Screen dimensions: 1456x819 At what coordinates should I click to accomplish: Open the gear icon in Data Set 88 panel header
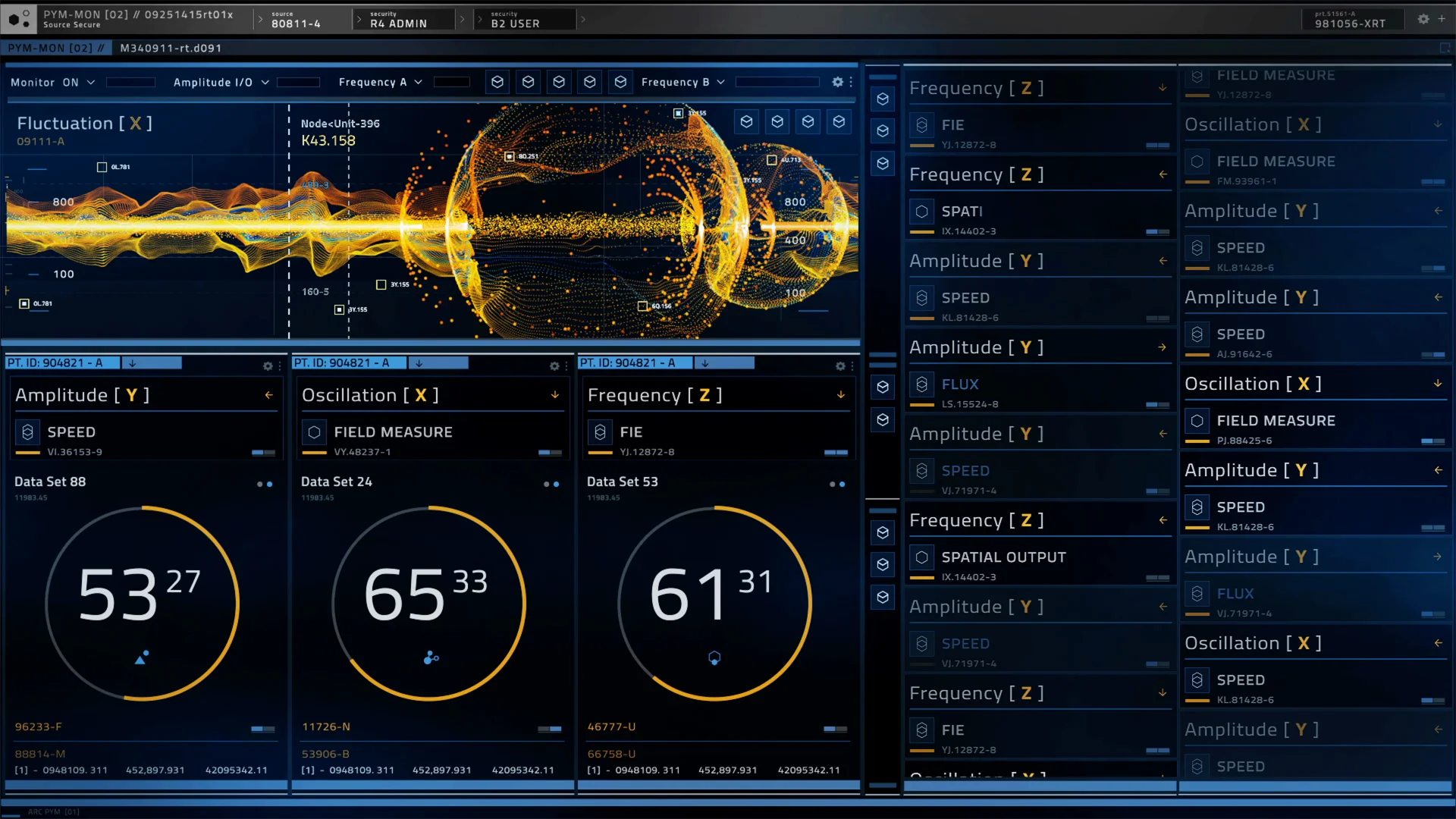268,366
